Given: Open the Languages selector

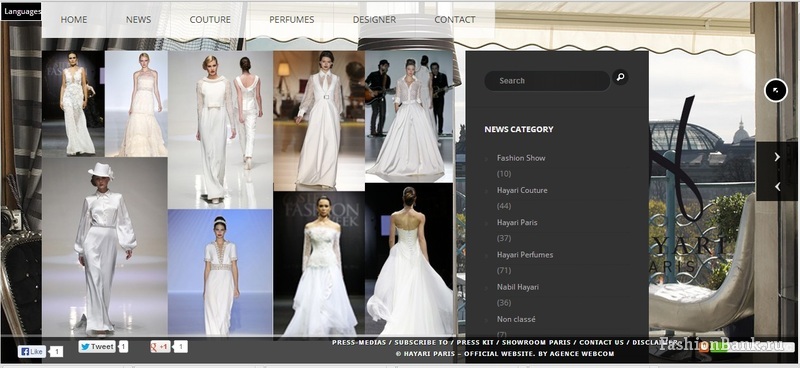Looking at the screenshot, I should point(21,11).
